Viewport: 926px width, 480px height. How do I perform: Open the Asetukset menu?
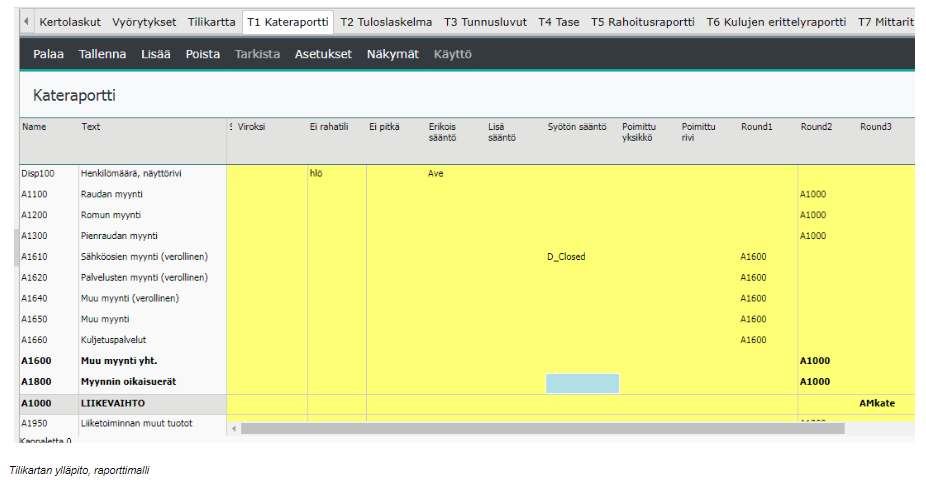(323, 54)
